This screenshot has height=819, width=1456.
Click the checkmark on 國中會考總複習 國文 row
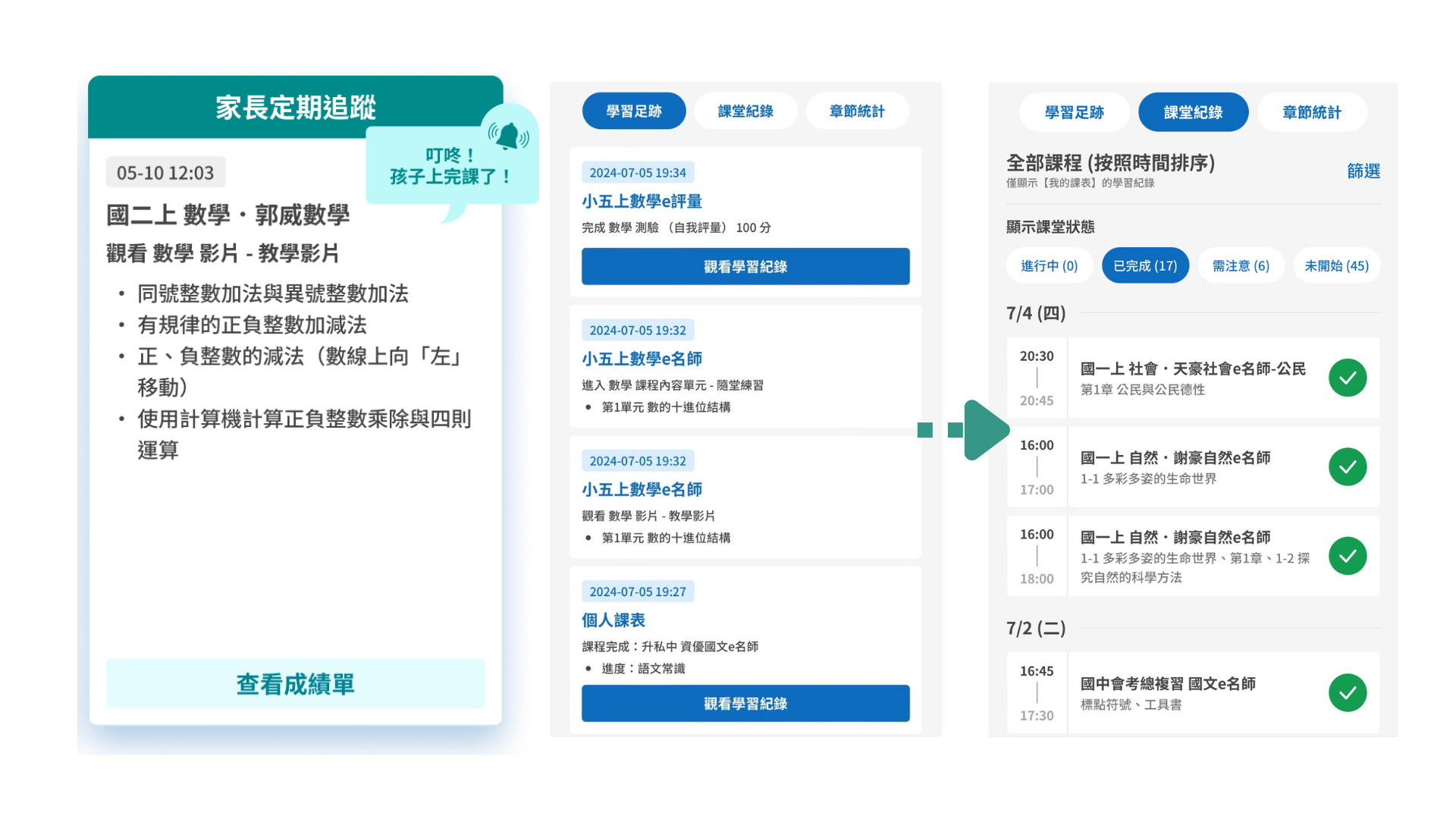tap(1348, 692)
